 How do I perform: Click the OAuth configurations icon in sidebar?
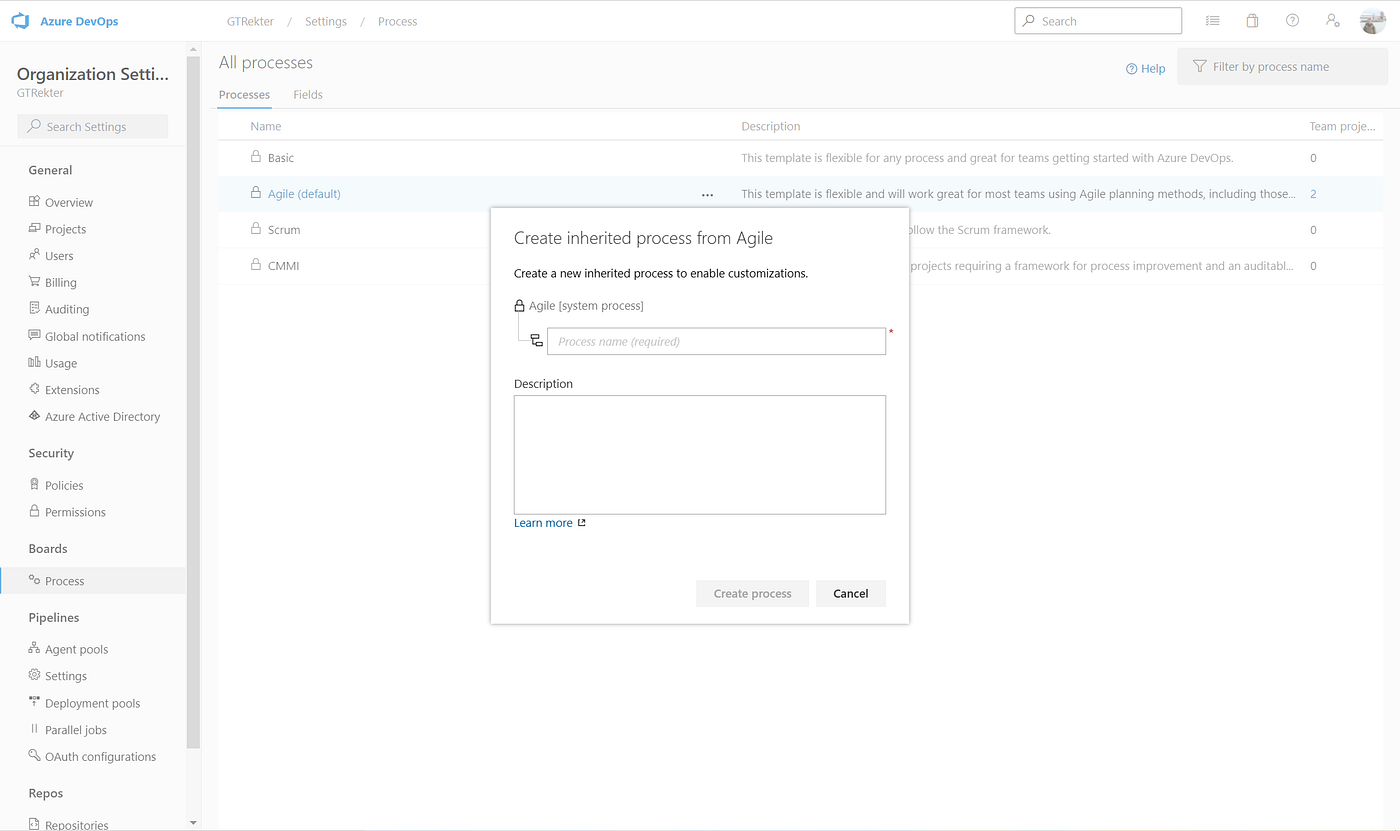point(34,756)
